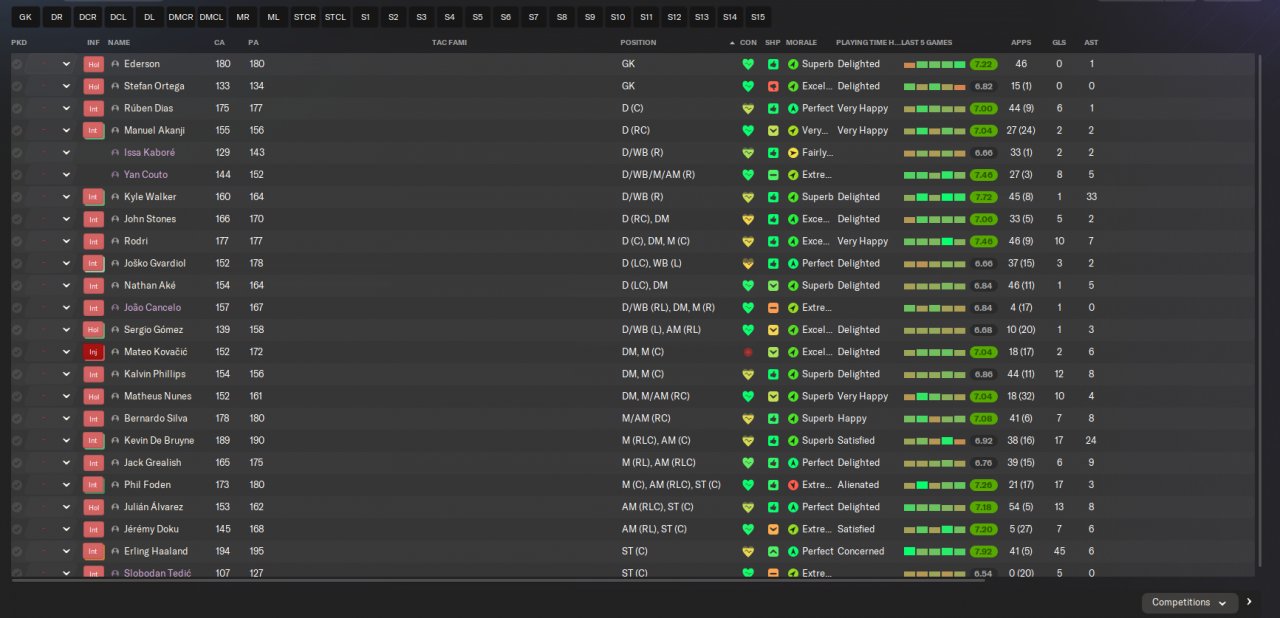Sort by the CA column header
This screenshot has width=1280, height=618.
[x=219, y=43]
